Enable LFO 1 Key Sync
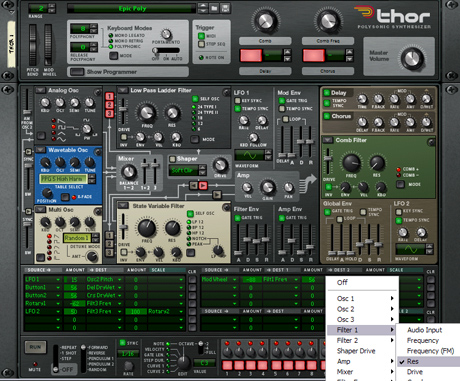Viewport: 460px width, 381px height. (238, 101)
